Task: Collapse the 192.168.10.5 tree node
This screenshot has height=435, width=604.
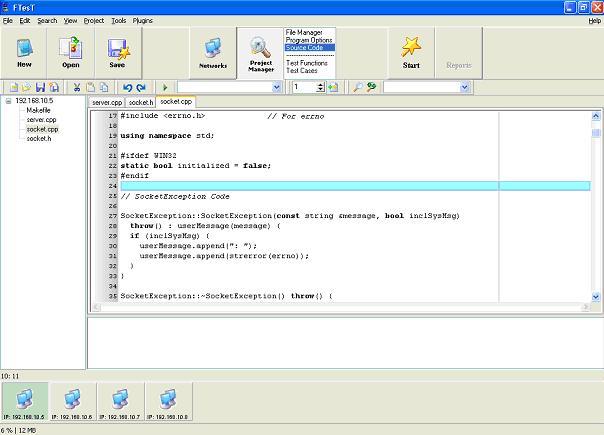Action: tap(9, 101)
